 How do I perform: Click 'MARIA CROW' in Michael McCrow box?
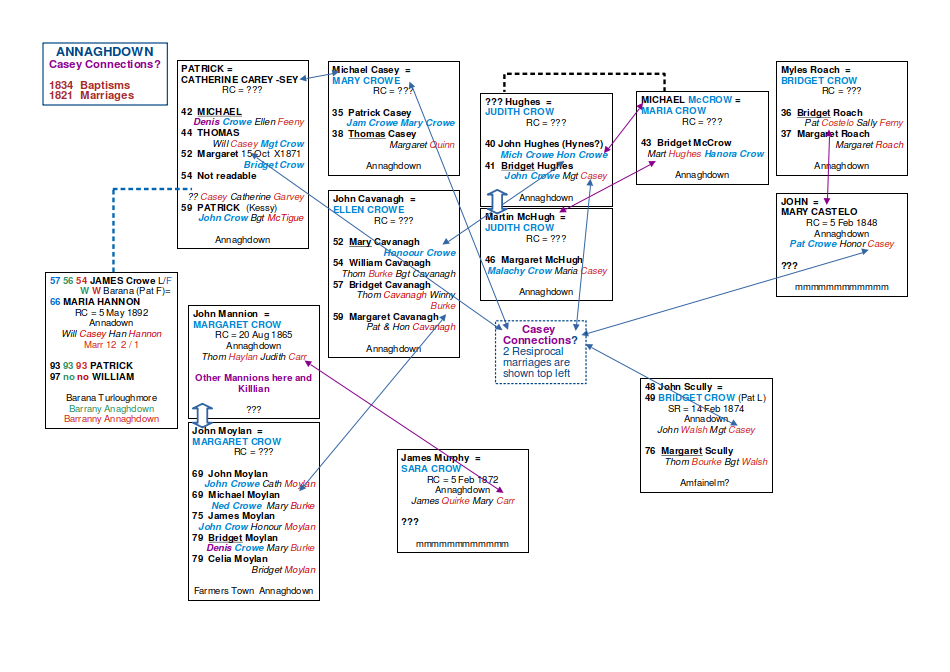(674, 111)
